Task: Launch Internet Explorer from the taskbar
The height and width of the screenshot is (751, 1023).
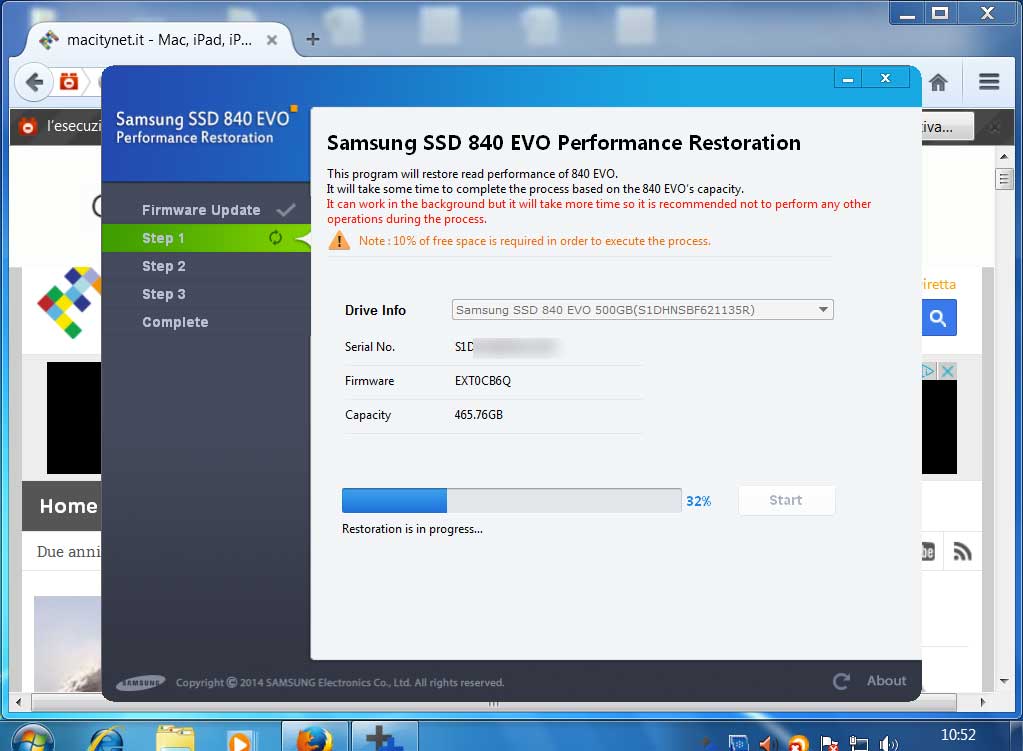Action: (x=106, y=739)
